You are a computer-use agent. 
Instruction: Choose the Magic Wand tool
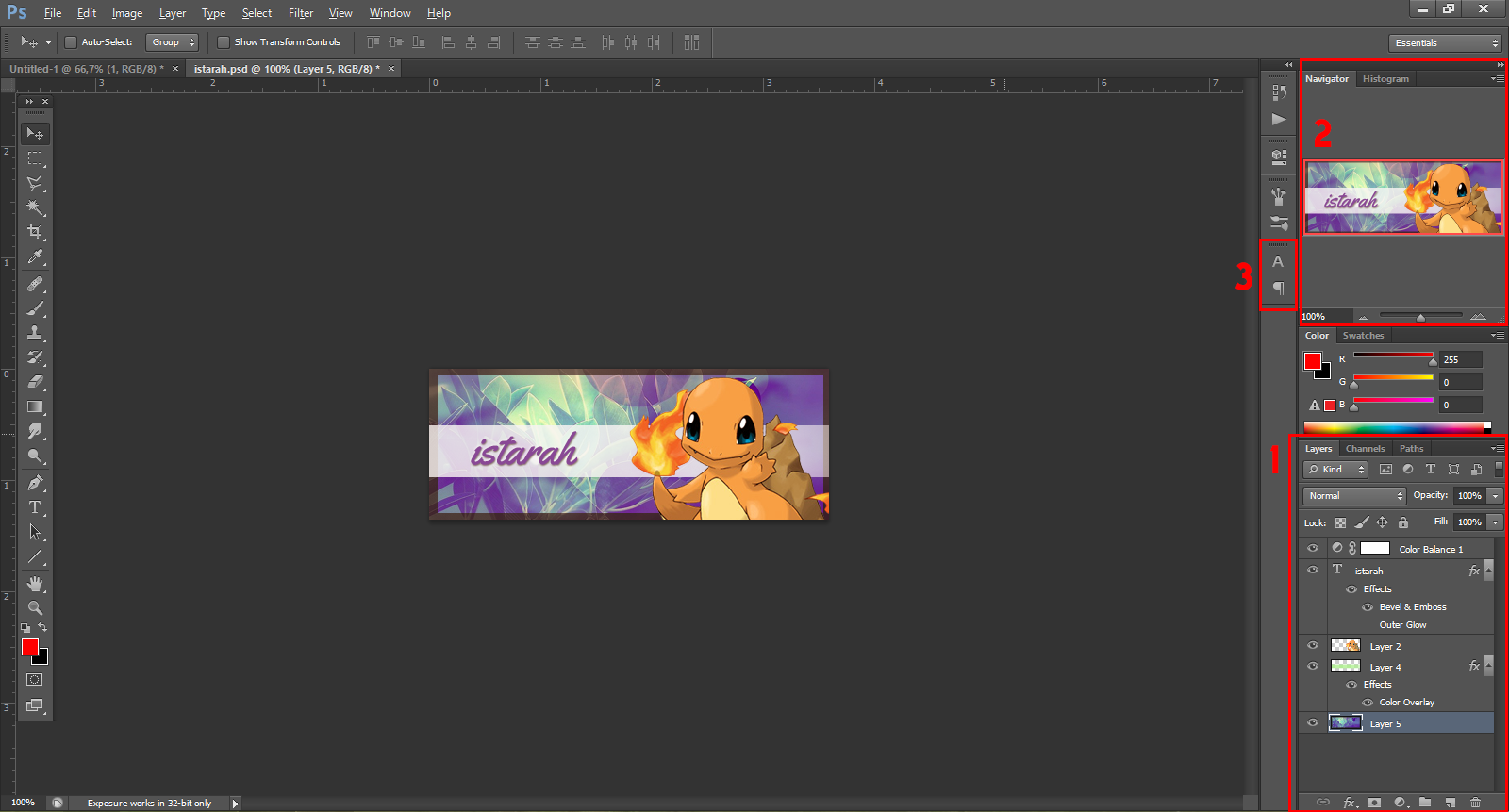[35, 207]
